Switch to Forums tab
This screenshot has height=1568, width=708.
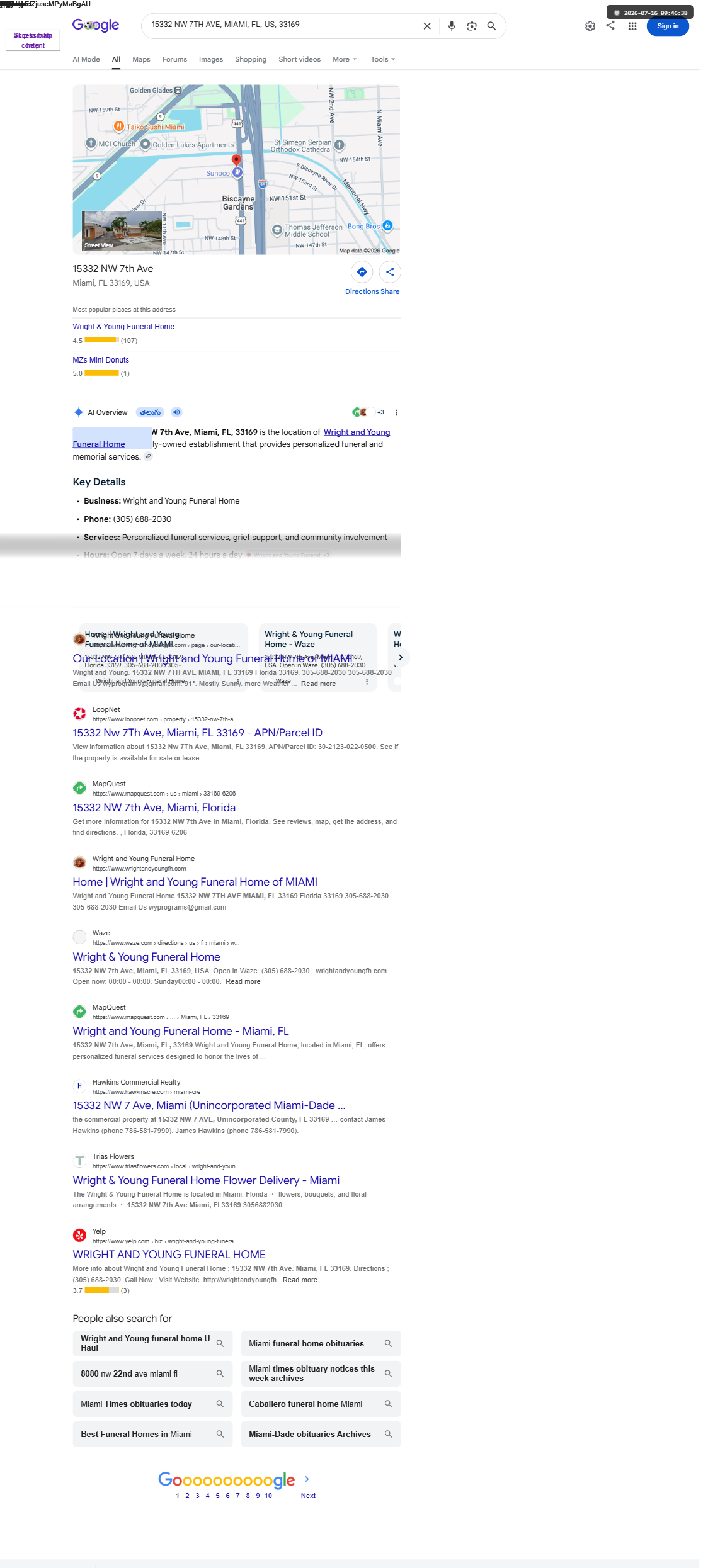pyautogui.click(x=174, y=59)
